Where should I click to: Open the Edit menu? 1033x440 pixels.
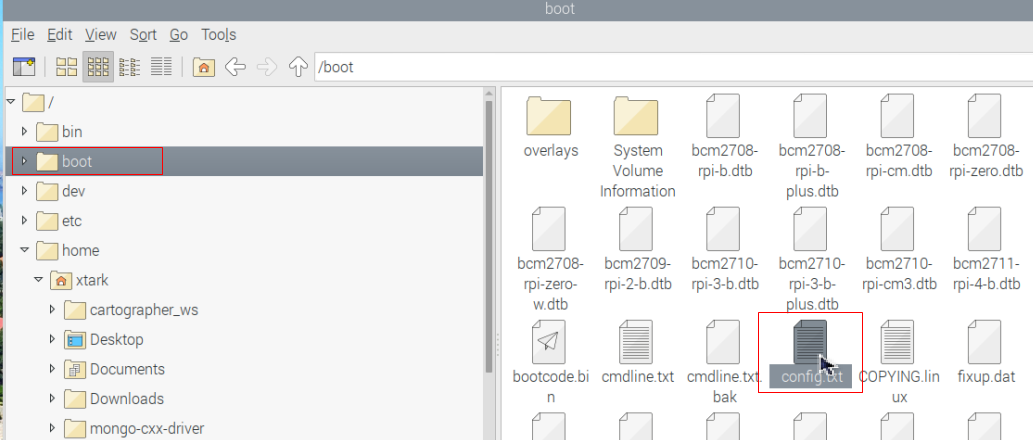point(59,35)
